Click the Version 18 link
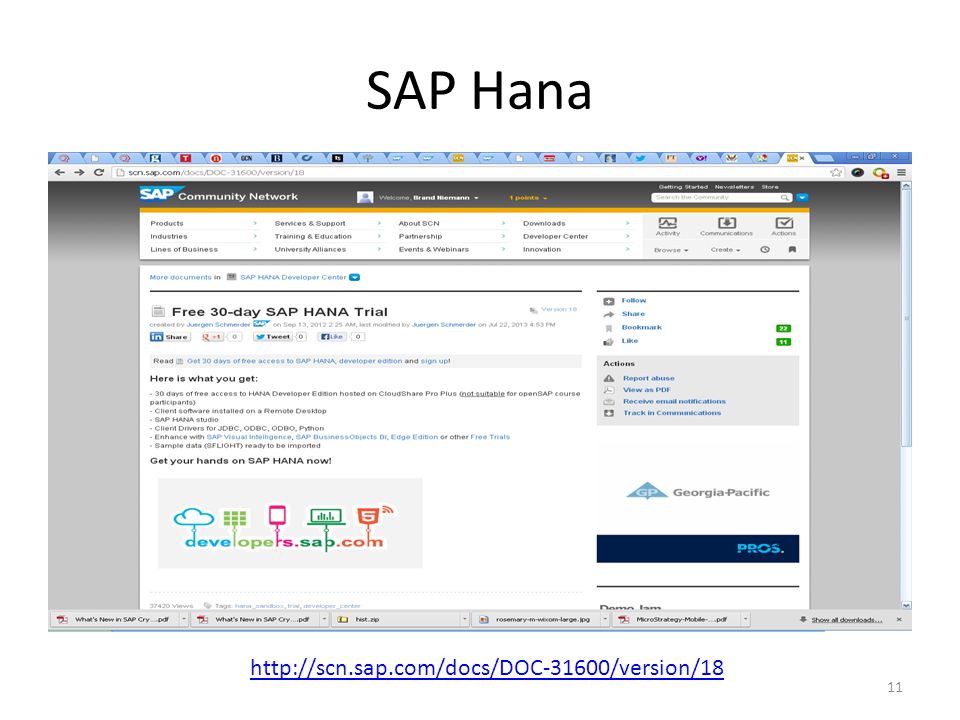Viewport: 960px width, 720px height. tap(558, 310)
